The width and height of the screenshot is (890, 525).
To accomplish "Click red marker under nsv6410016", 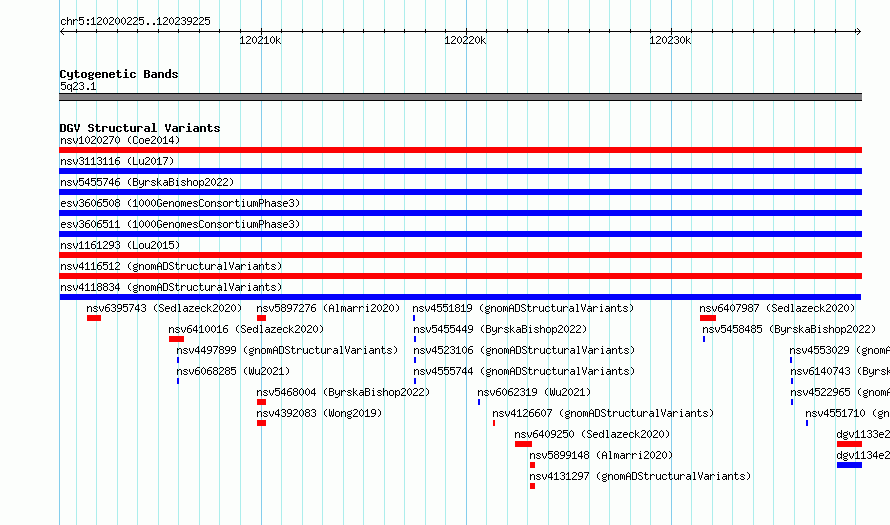I will (176, 339).
